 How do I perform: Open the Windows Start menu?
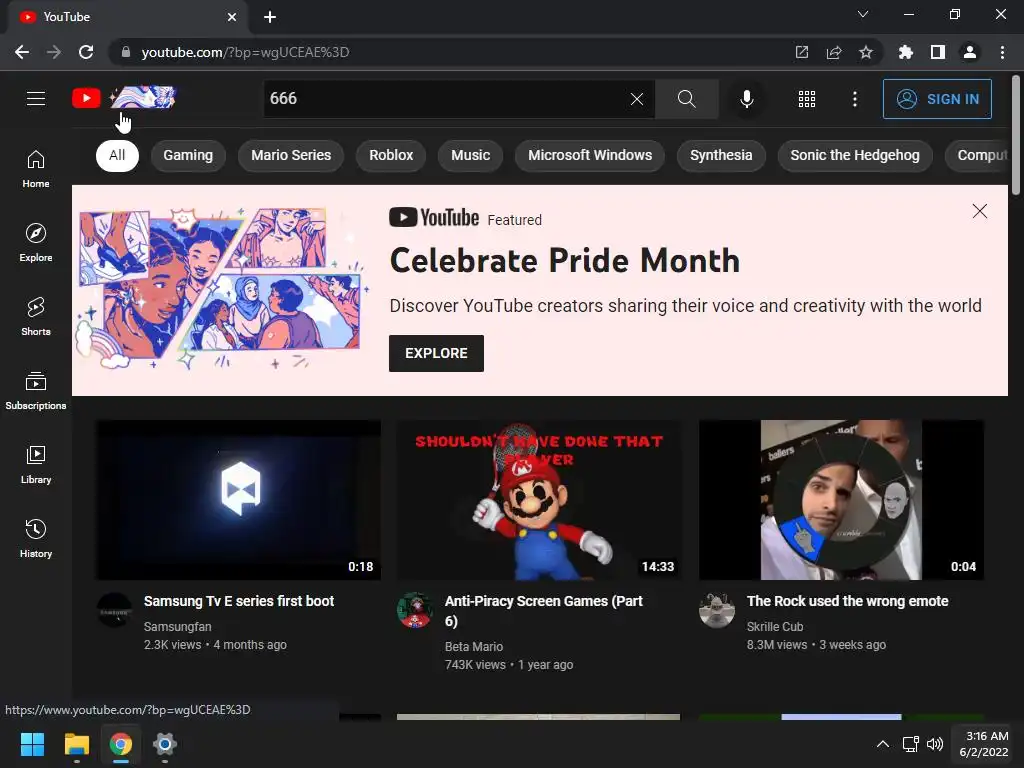[x=32, y=744]
